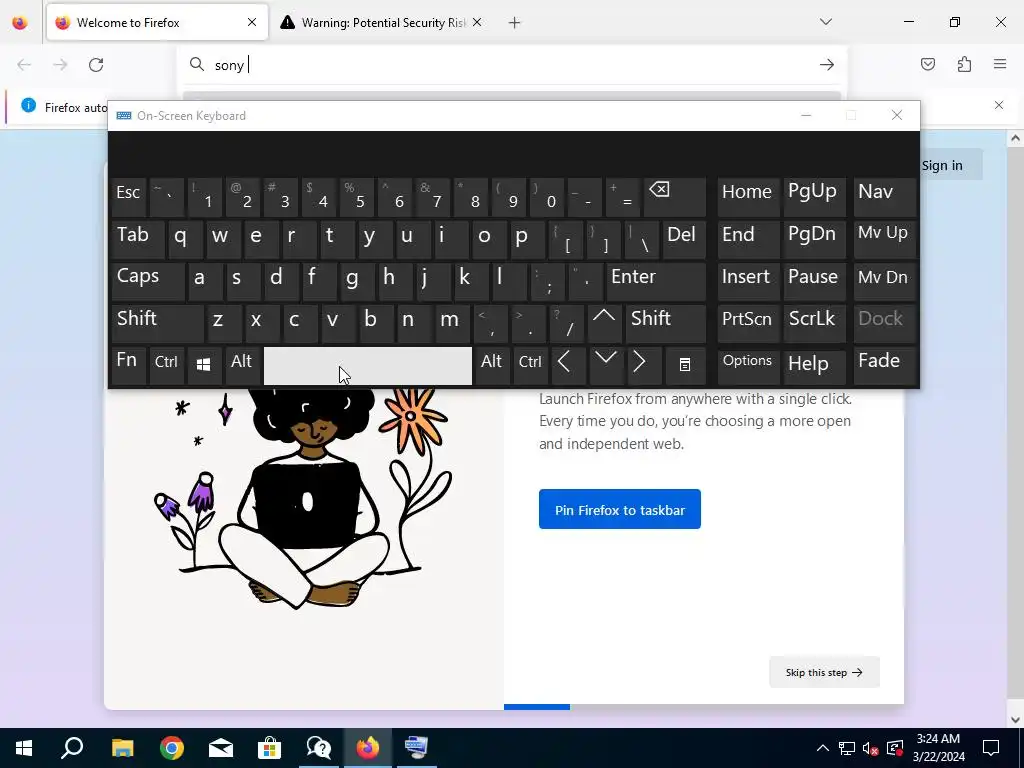Click the Esc key on keyboard
Image resolution: width=1024 pixels, height=768 pixels.
(128, 197)
